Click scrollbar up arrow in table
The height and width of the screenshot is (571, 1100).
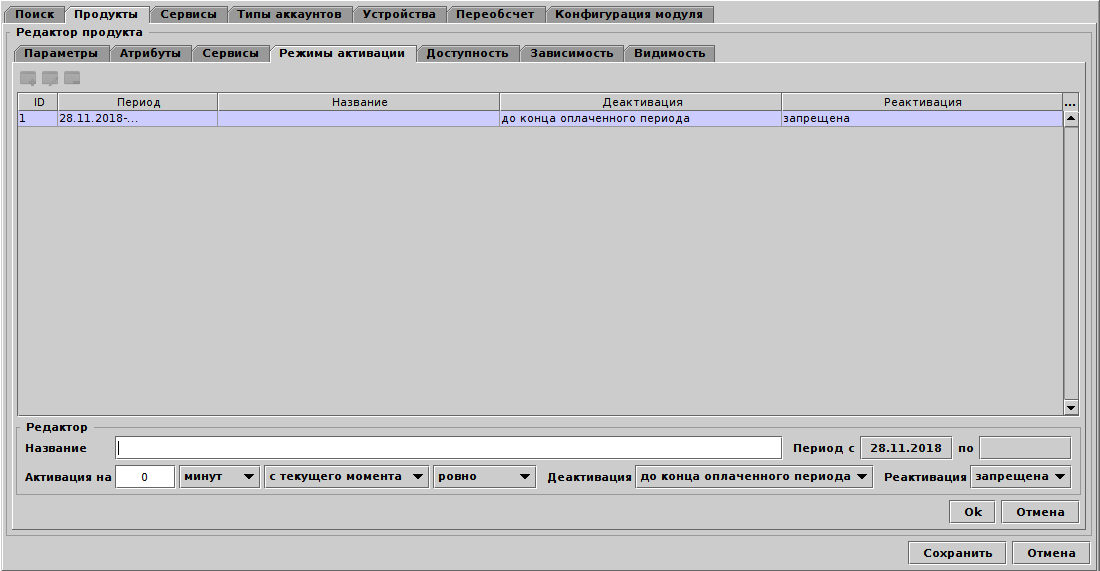coord(1071,119)
